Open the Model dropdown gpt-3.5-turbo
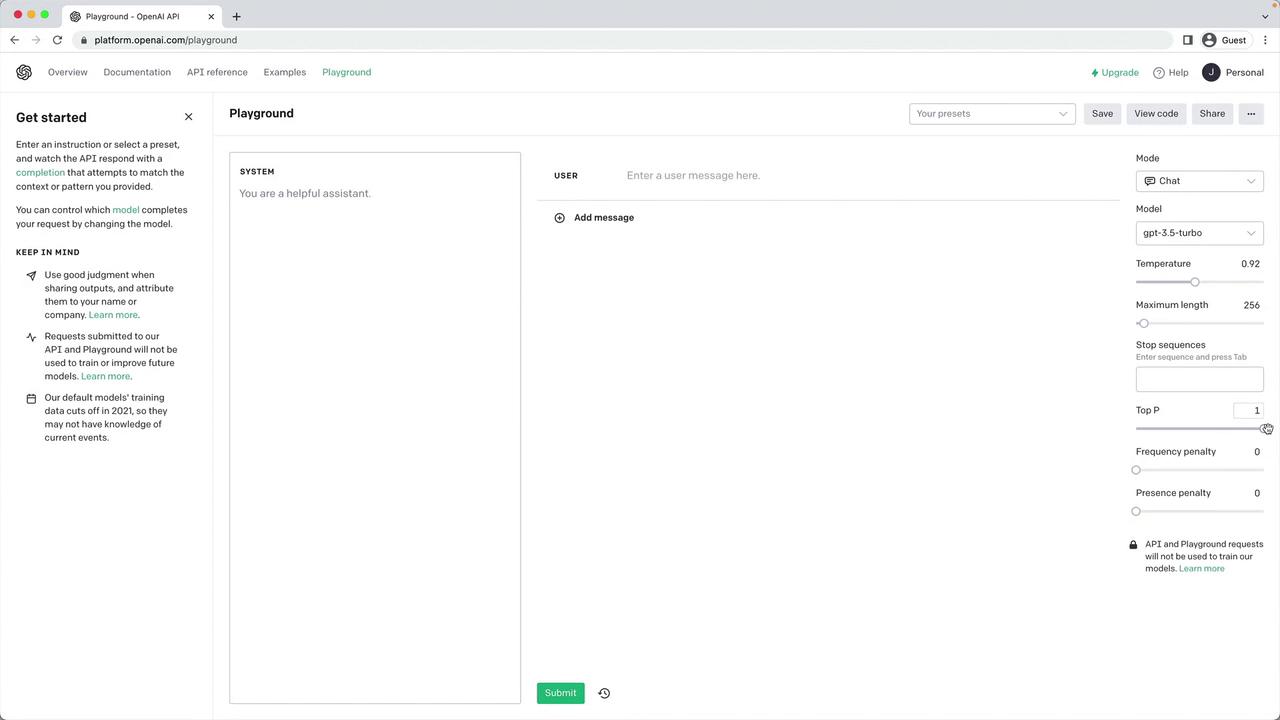The width and height of the screenshot is (1280, 720). pos(1199,233)
